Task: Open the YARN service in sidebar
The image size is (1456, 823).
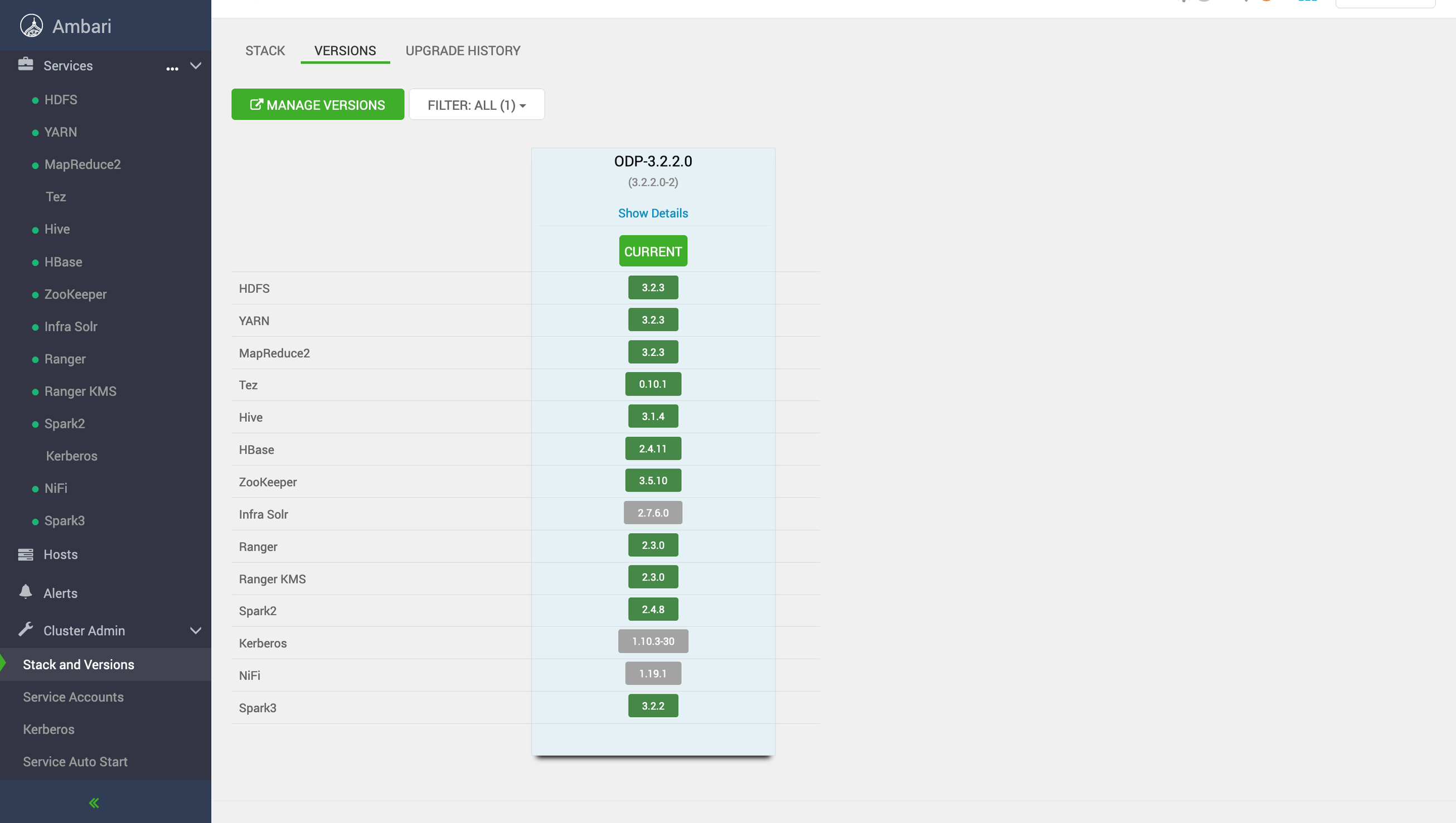Action: (61, 132)
